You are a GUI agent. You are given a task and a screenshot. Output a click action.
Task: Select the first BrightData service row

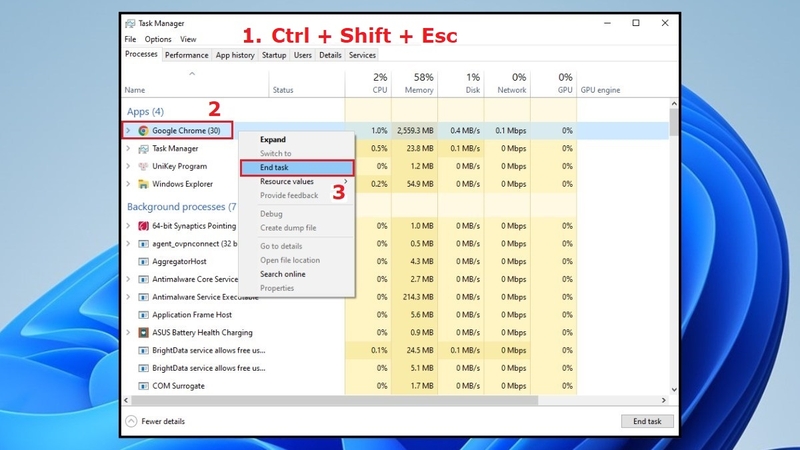pos(395,351)
